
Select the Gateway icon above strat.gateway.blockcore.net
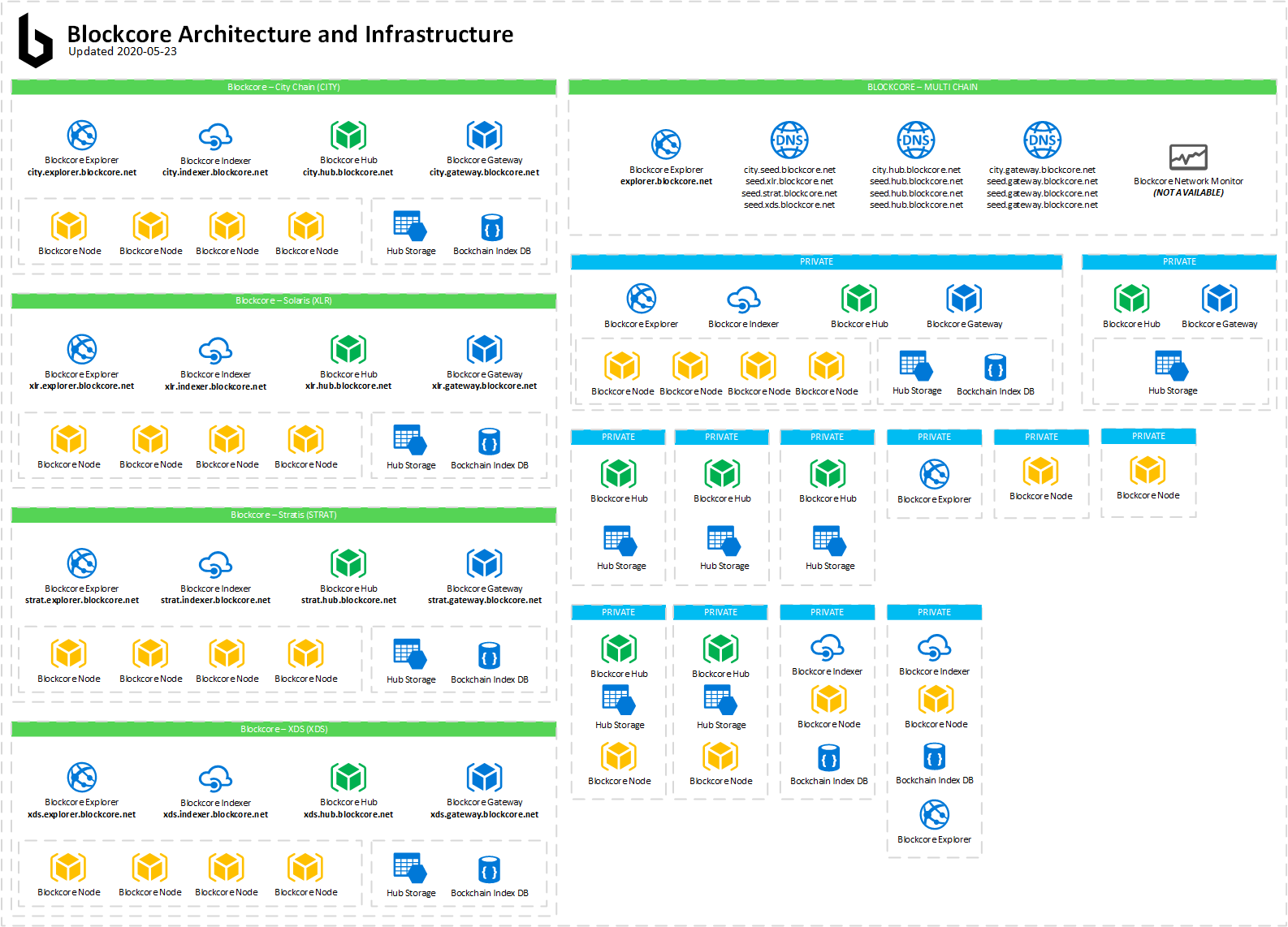(485, 564)
